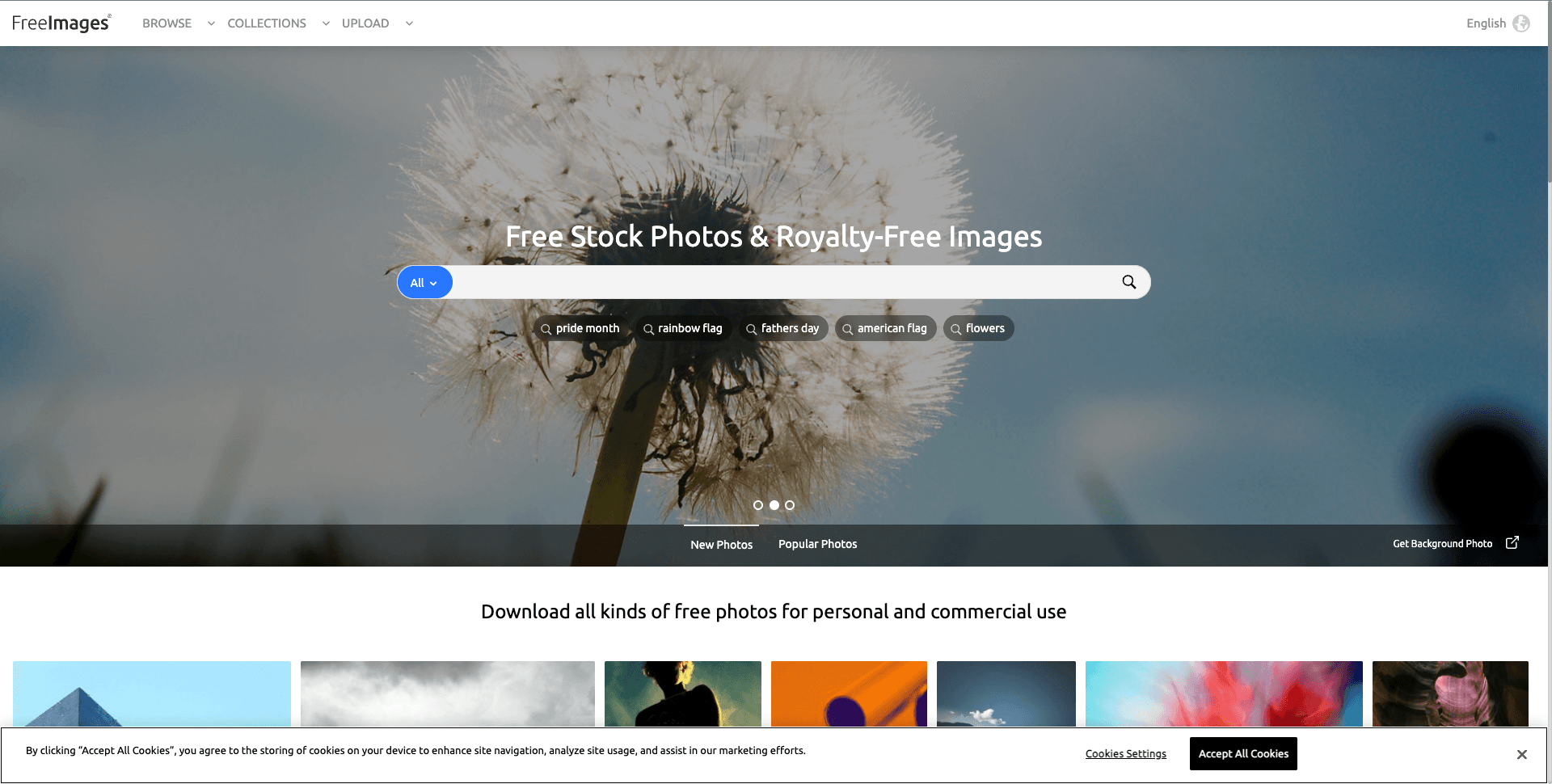Viewport: 1552px width, 784px height.
Task: Switch to the Popular Photos tab
Action: pos(817,544)
